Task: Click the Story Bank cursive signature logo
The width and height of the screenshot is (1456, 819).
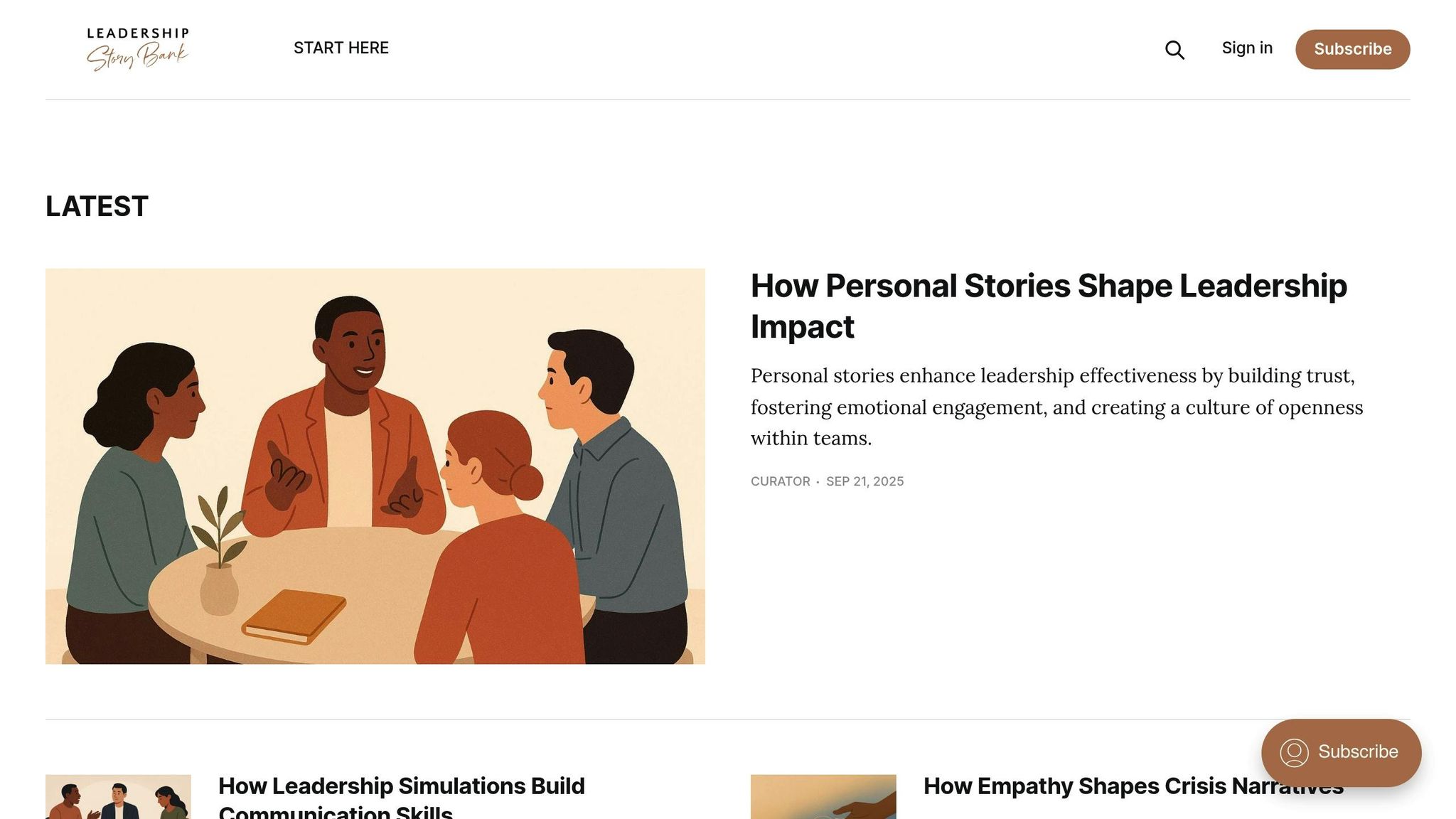Action: coord(137,56)
